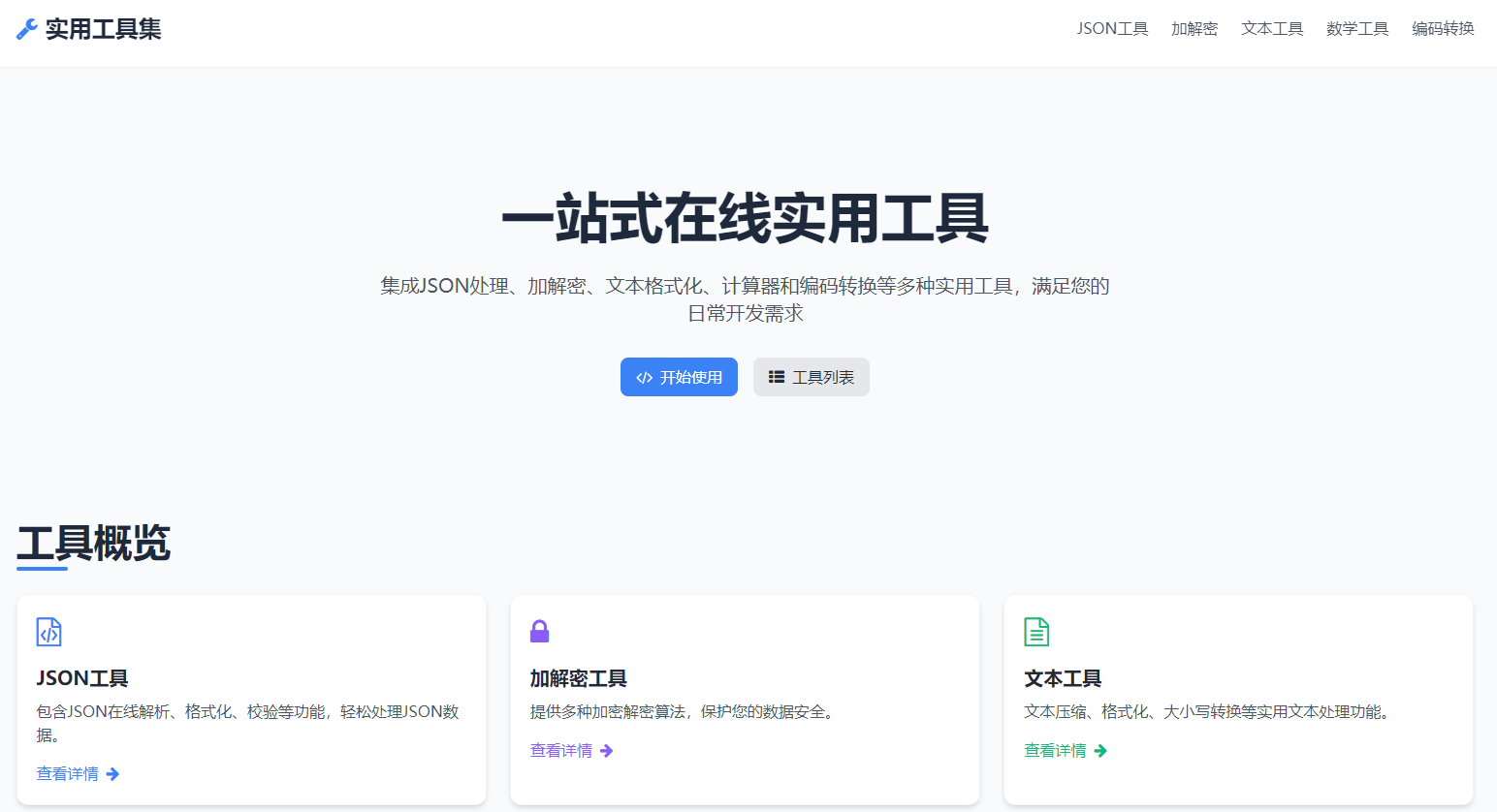Click the 工具概览 section heading
This screenshot has width=1497, height=812.
94,543
